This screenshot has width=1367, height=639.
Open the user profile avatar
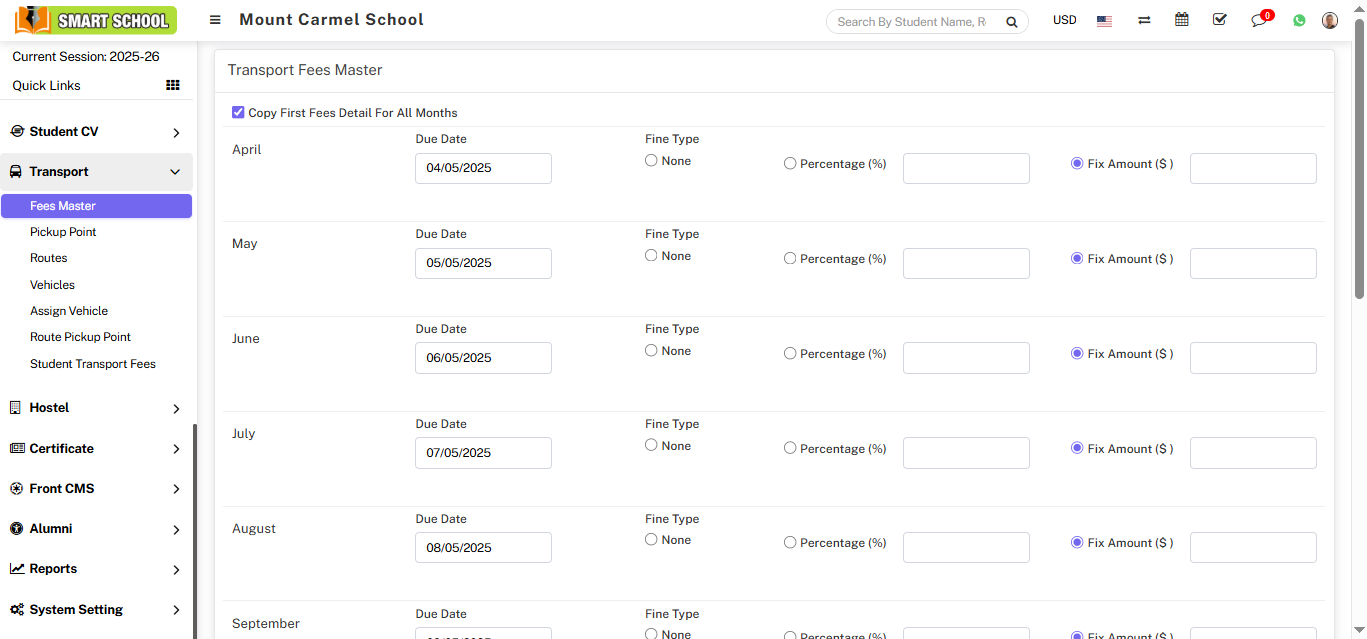1330,20
